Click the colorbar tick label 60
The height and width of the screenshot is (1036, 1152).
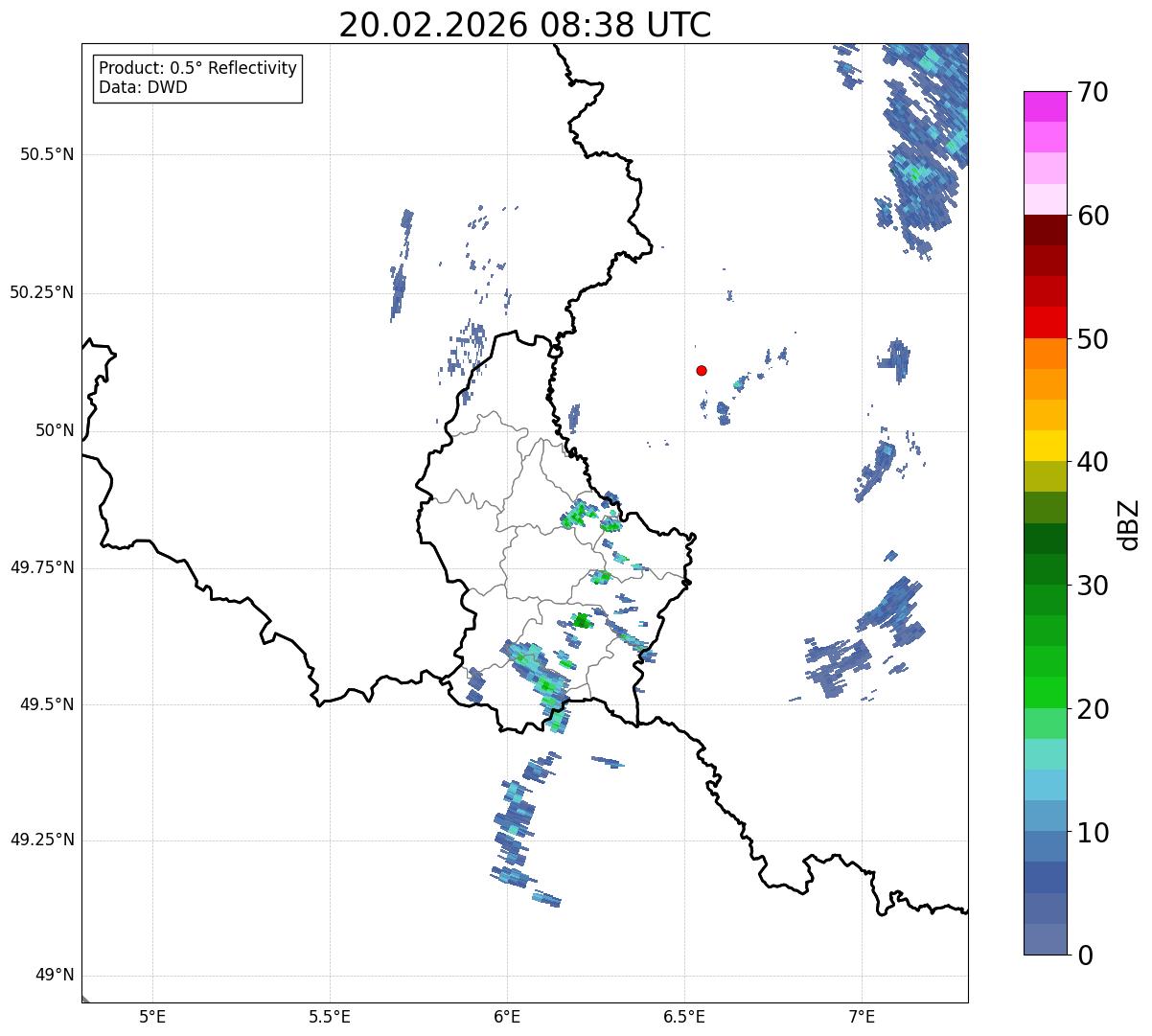[x=1093, y=216]
